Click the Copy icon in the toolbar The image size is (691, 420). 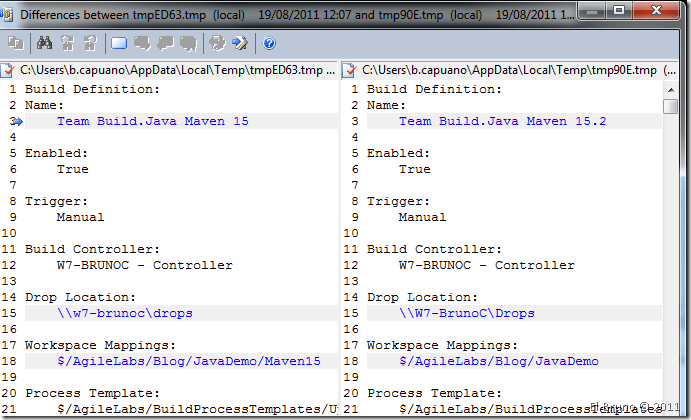click(16, 44)
